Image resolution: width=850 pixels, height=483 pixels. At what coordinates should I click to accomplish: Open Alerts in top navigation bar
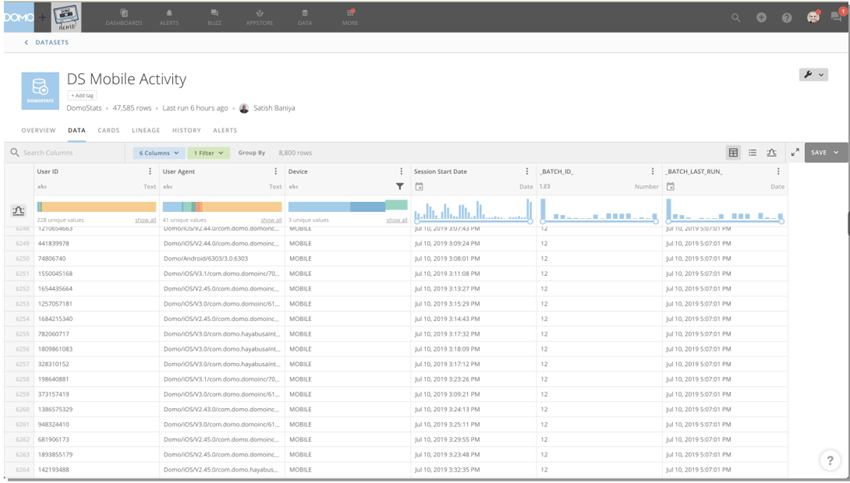[169, 17]
